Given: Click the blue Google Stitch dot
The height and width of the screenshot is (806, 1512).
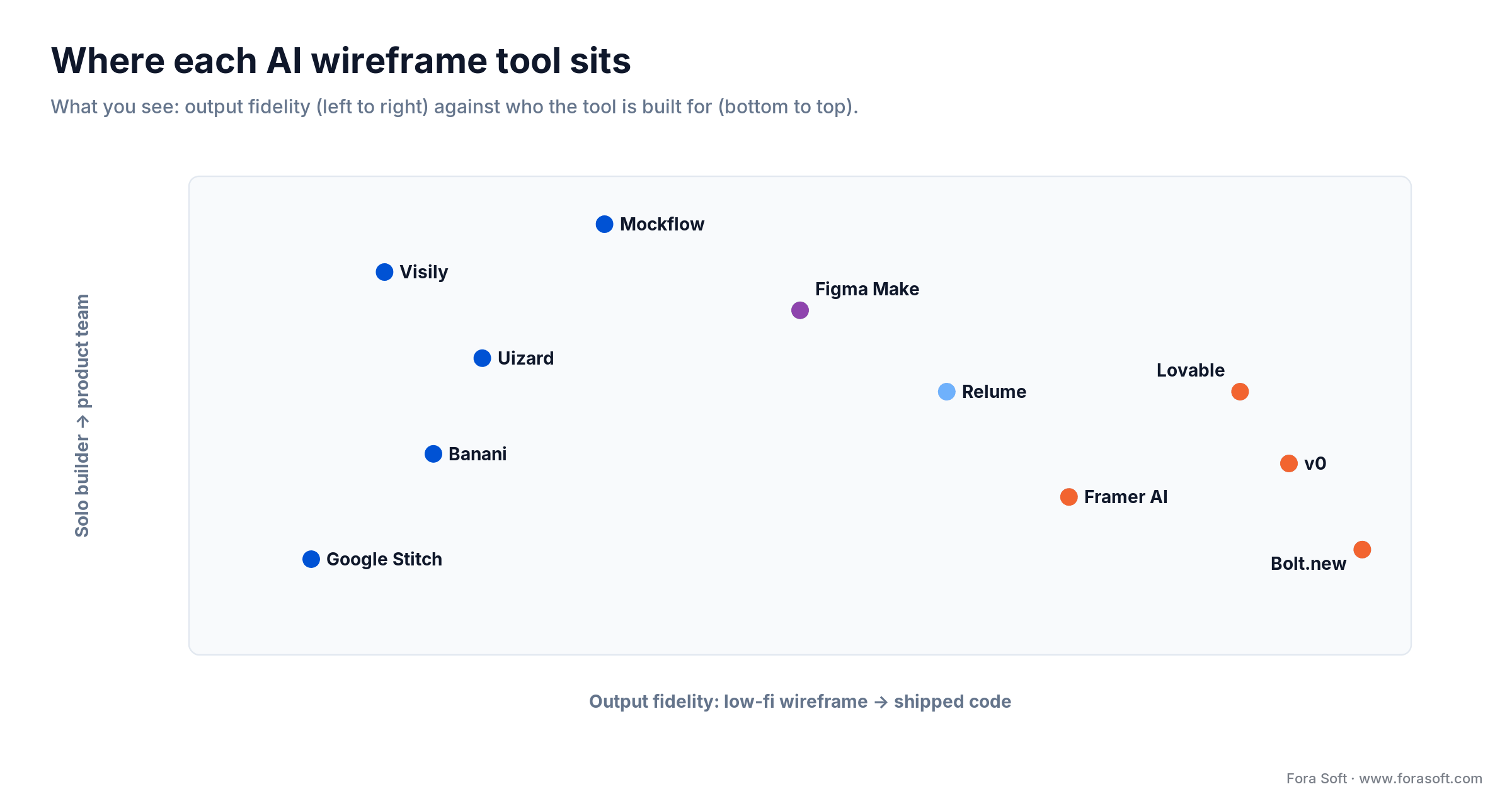Looking at the screenshot, I should point(311,559).
